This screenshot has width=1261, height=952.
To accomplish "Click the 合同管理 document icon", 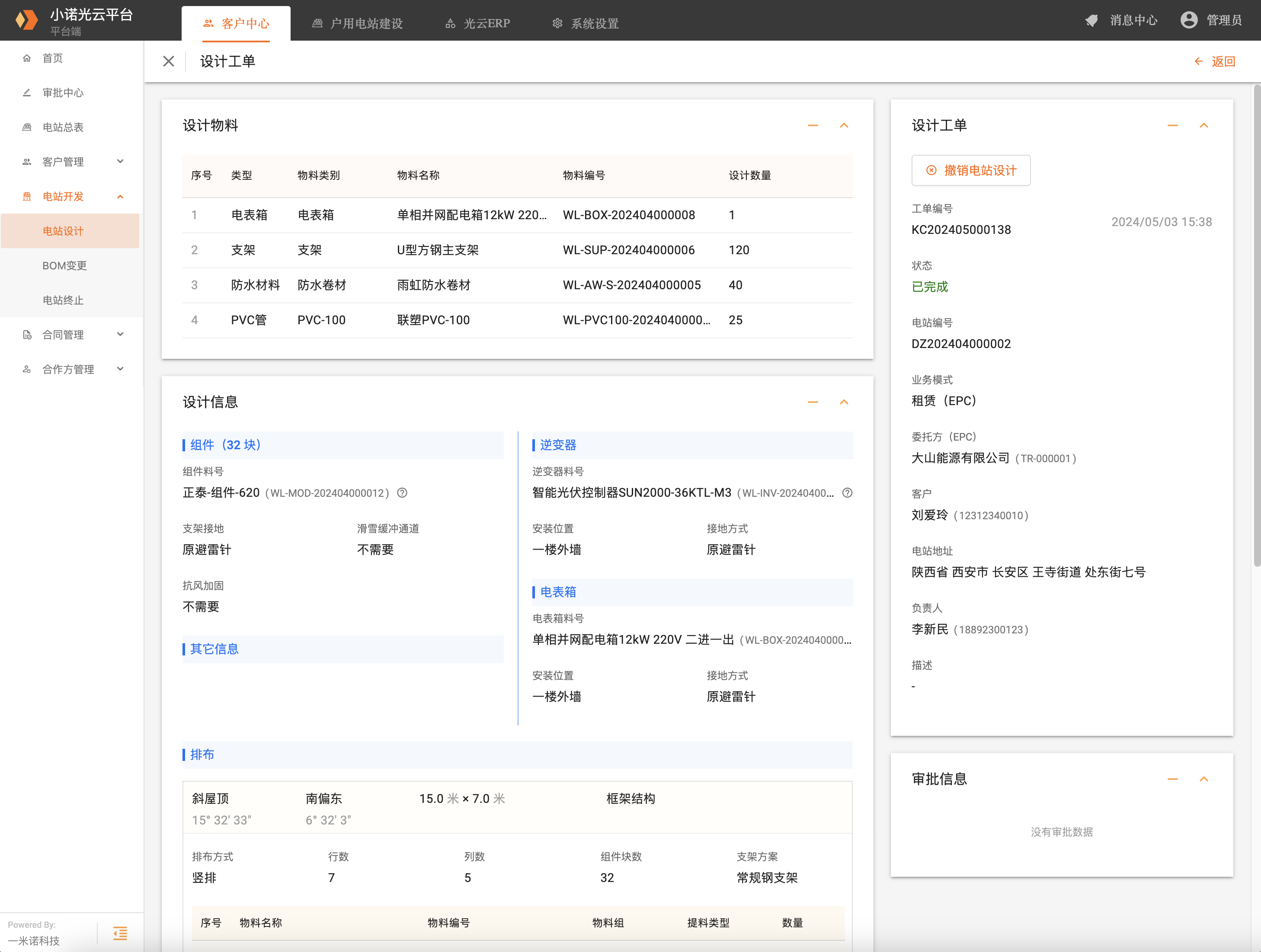I will pyautogui.click(x=27, y=335).
